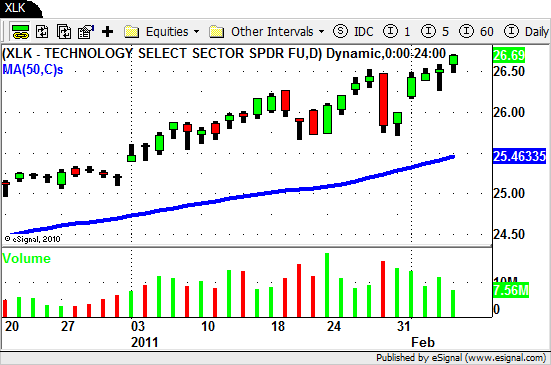Click the green 26.69 last price label
Screen dimensions: 551x365
(x=509, y=56)
